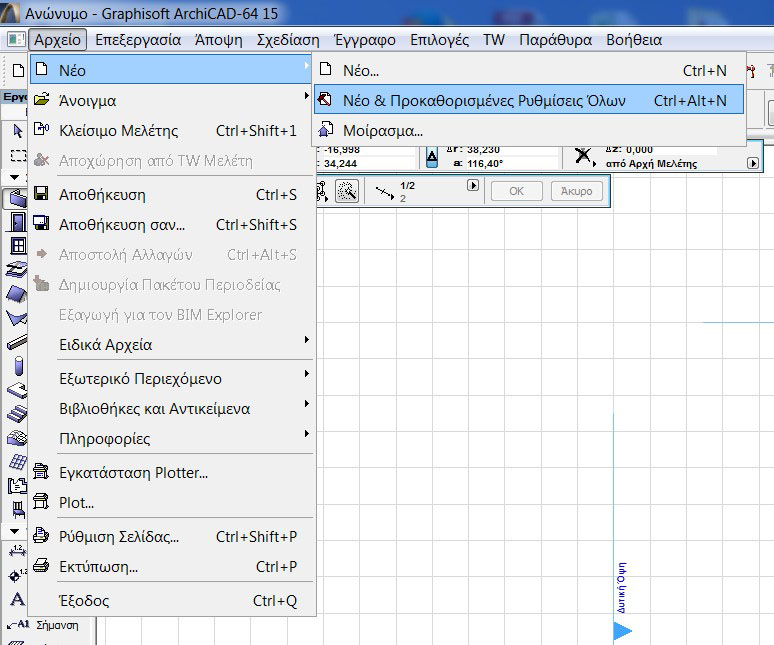Open the coordinate origin X icon menu
This screenshot has height=645, width=774.
click(584, 156)
